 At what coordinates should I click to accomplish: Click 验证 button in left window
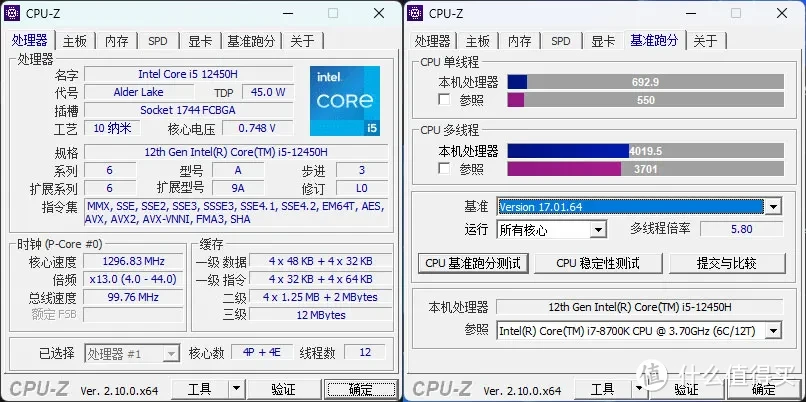pyautogui.click(x=283, y=389)
